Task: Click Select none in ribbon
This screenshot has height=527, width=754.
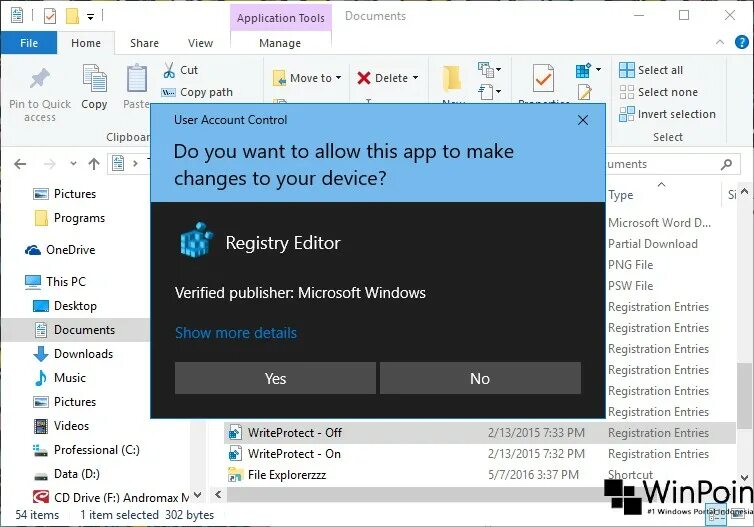Action: click(x=658, y=92)
